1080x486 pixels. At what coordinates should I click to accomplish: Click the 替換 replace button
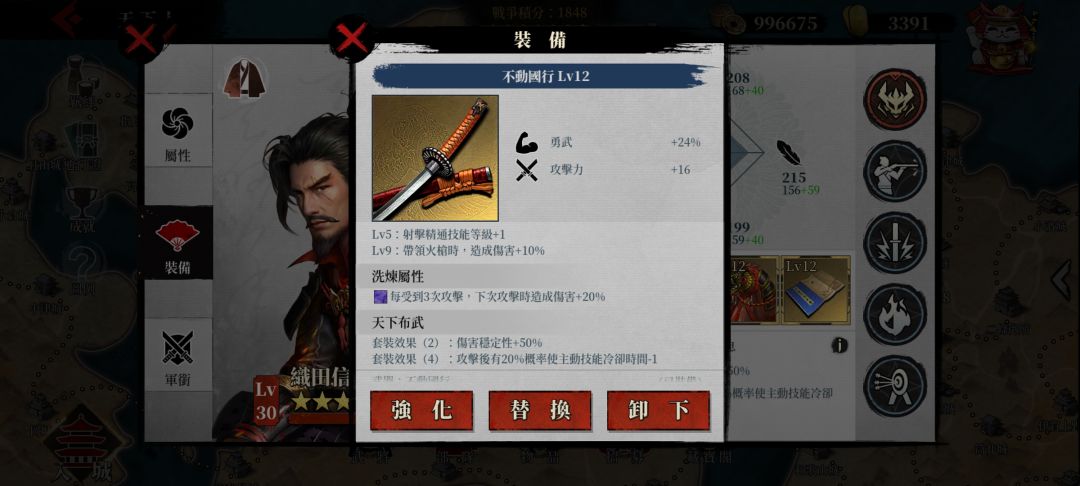pos(540,410)
